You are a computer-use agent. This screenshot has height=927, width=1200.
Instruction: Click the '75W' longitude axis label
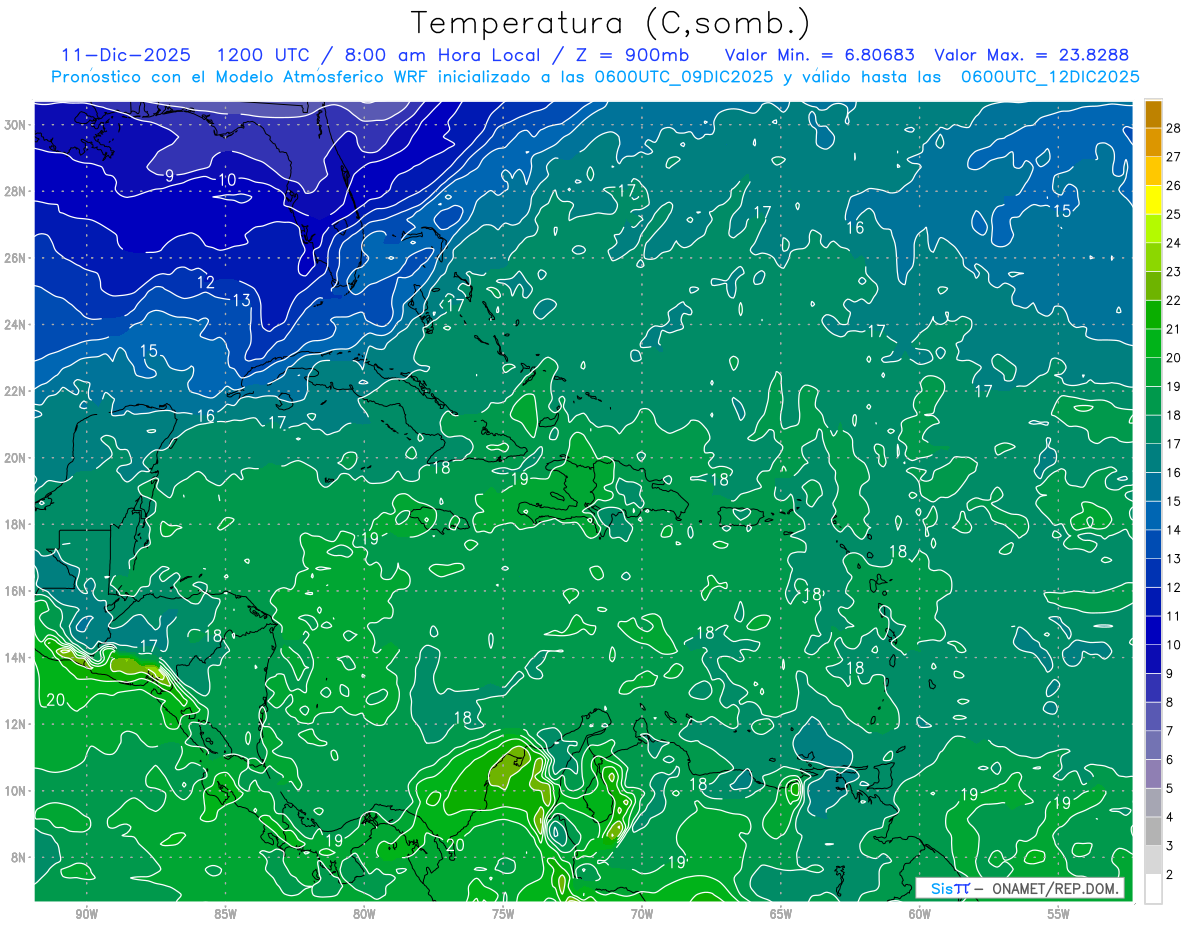503,914
